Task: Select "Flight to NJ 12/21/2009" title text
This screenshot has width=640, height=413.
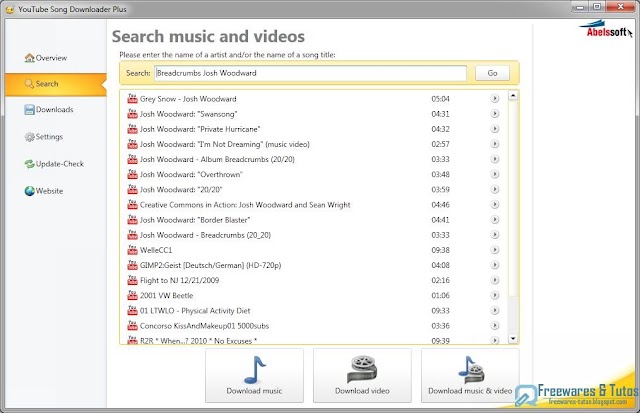Action: (x=180, y=280)
